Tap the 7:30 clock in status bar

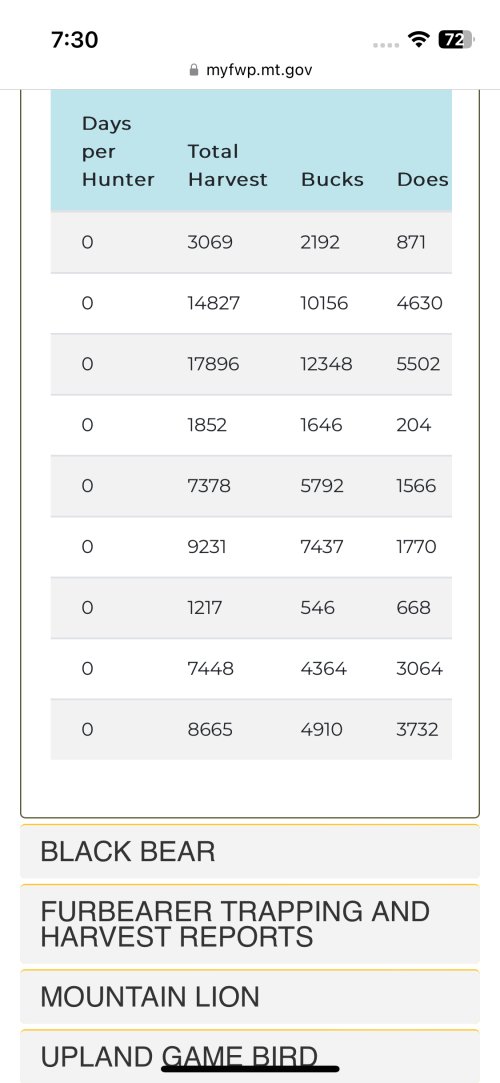click(x=75, y=39)
